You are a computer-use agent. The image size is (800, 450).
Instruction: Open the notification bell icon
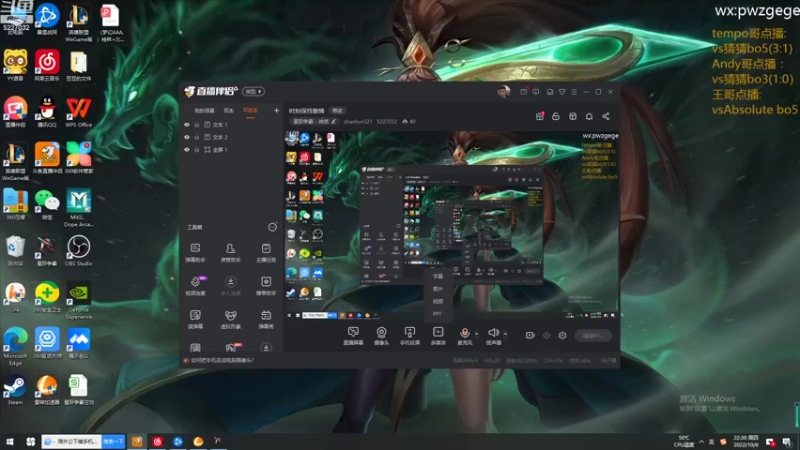pyautogui.click(x=589, y=116)
